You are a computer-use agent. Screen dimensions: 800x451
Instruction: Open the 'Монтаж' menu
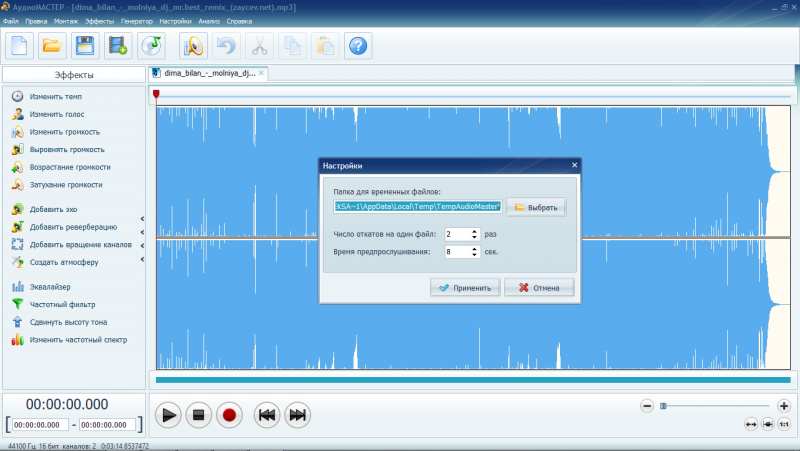pos(66,21)
